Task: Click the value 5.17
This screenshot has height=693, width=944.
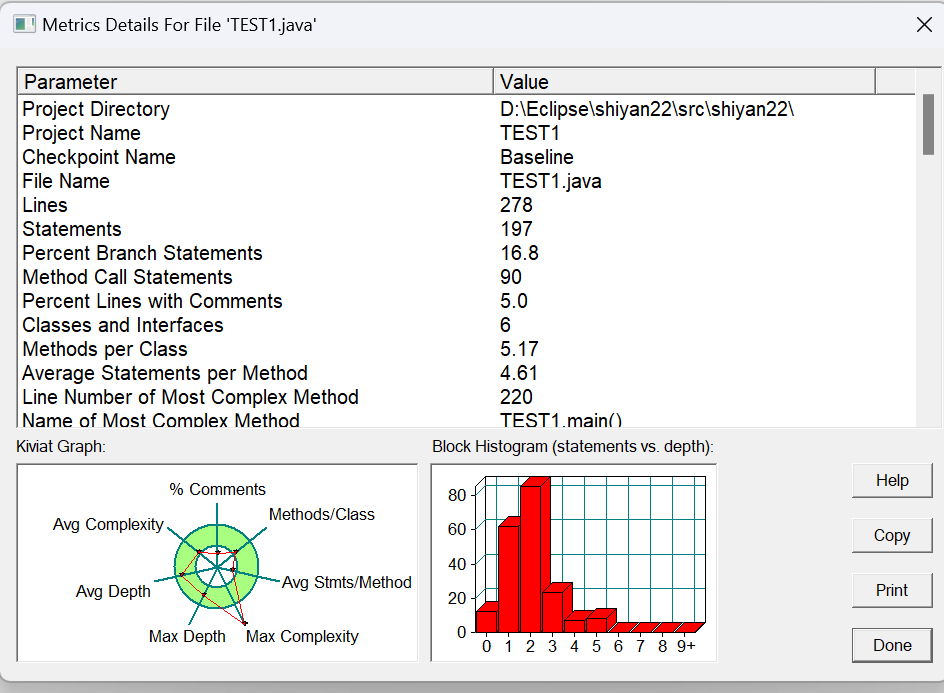Action: pyautogui.click(x=519, y=349)
